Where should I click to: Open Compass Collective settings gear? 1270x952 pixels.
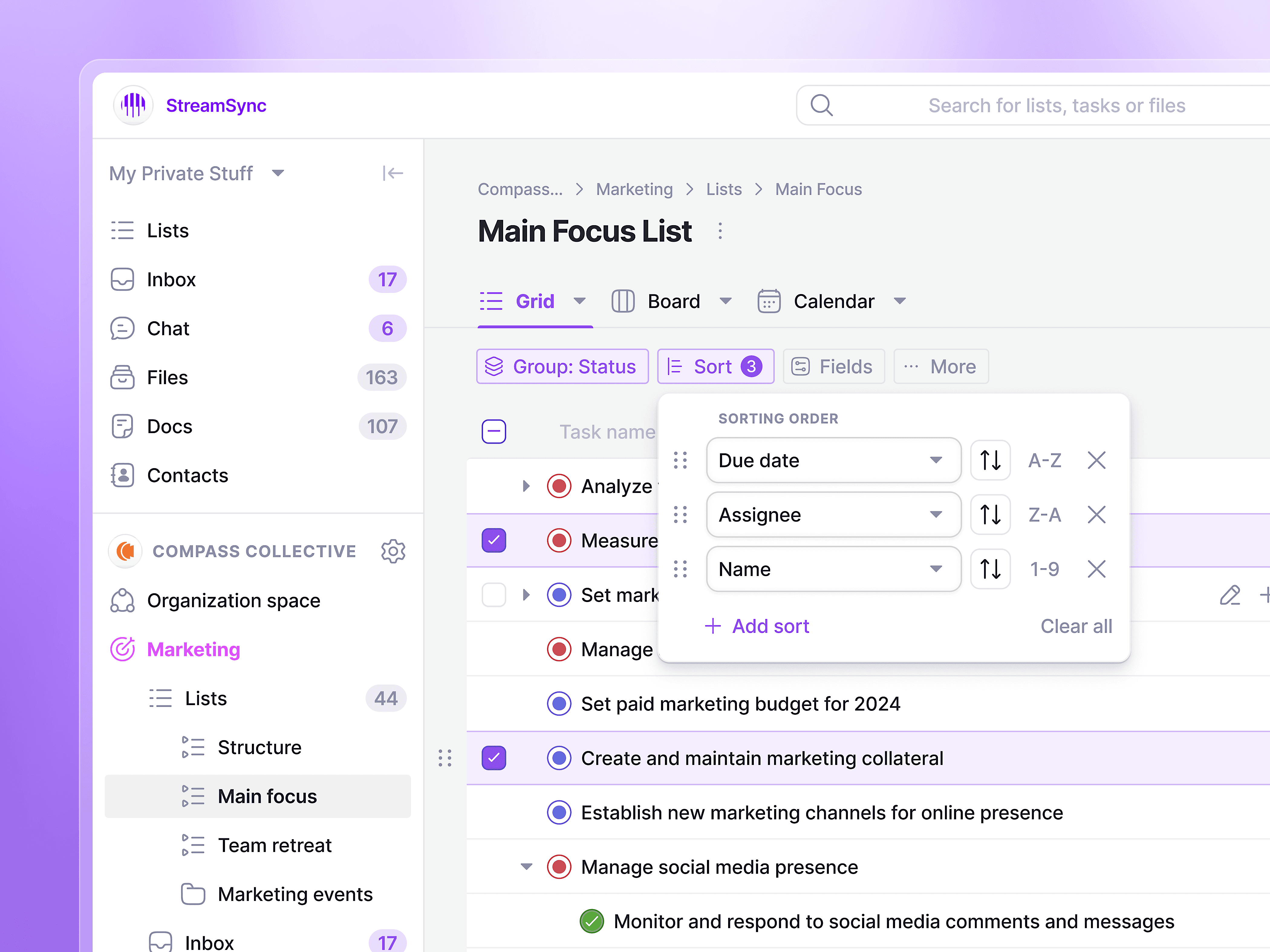pyautogui.click(x=393, y=551)
